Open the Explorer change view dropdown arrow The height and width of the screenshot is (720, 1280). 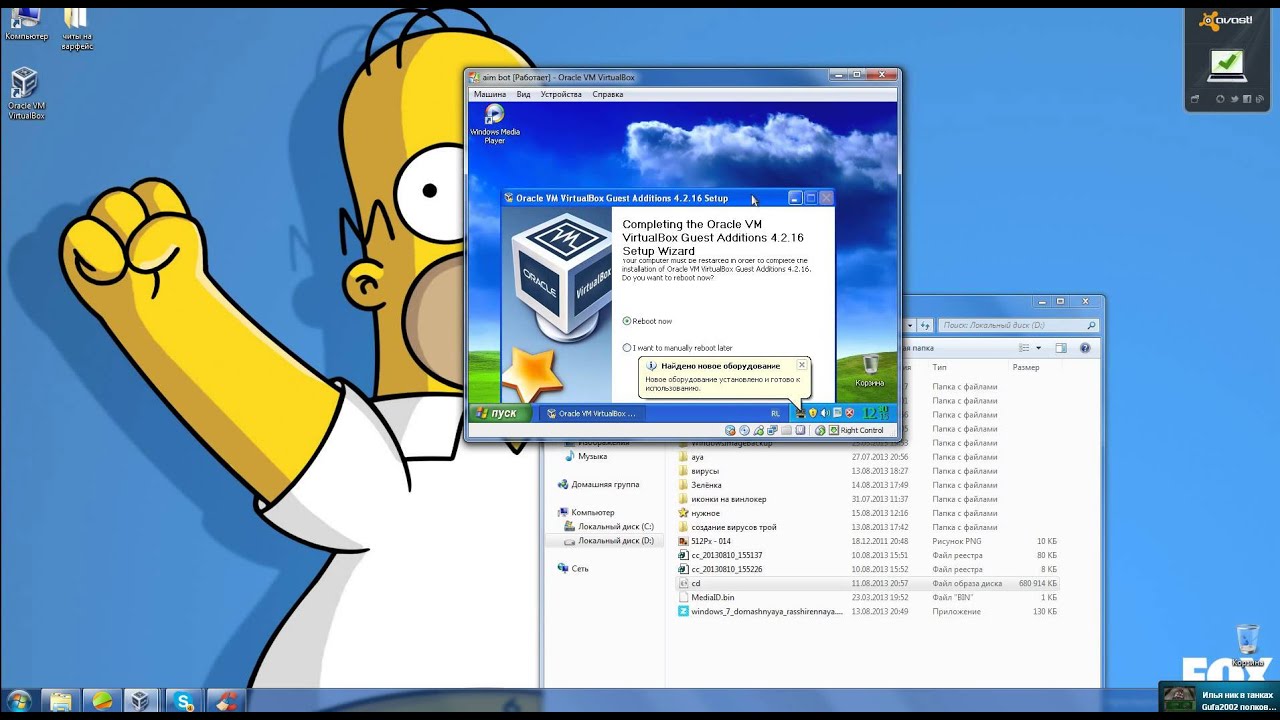coord(1038,348)
